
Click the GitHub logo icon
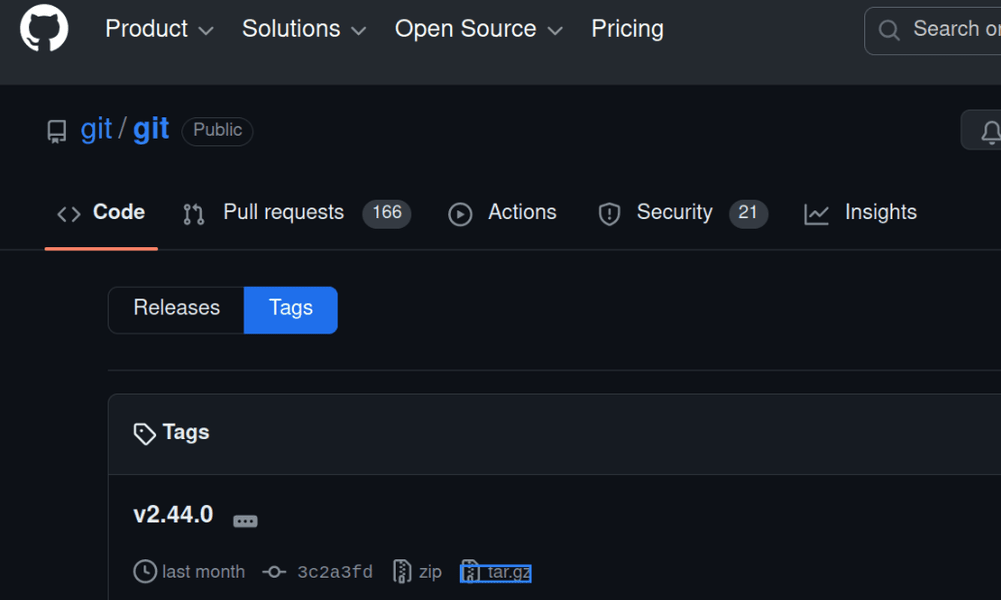coord(44,29)
